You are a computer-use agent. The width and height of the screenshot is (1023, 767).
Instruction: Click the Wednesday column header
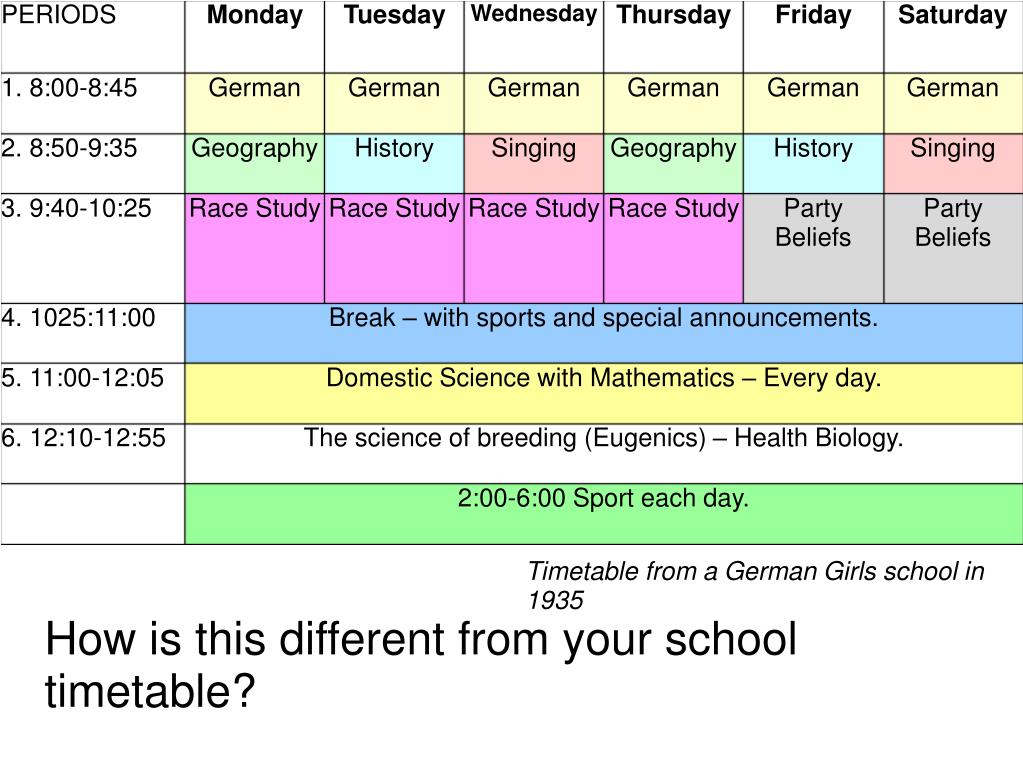click(534, 37)
